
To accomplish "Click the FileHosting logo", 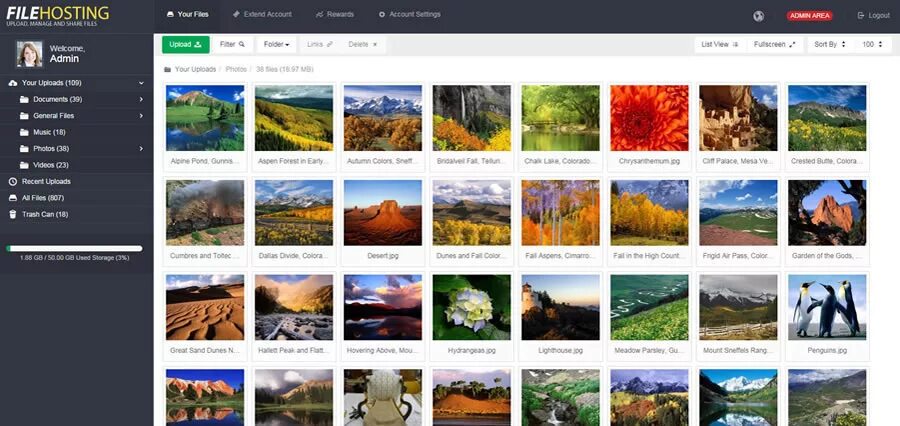I will (x=57, y=16).
